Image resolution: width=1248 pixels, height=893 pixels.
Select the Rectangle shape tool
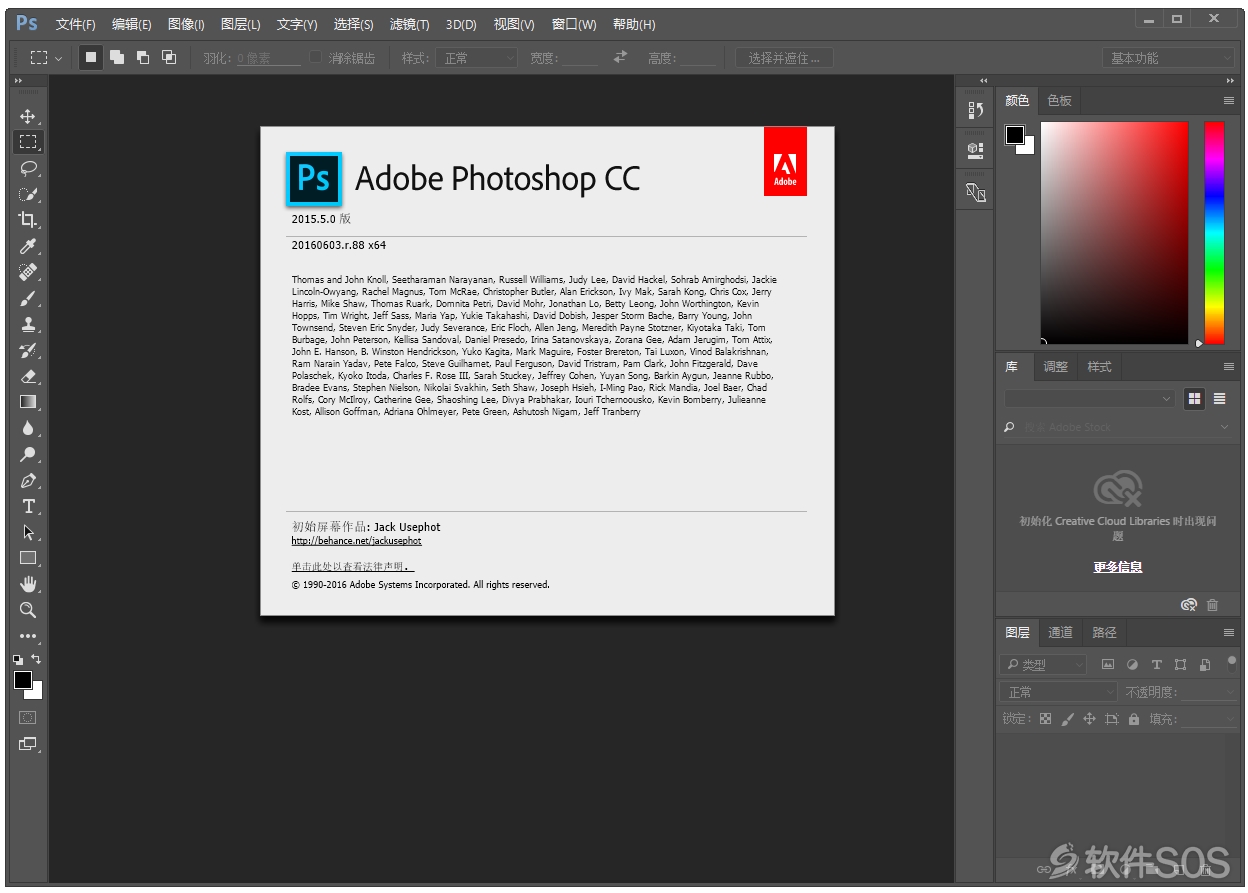point(28,558)
